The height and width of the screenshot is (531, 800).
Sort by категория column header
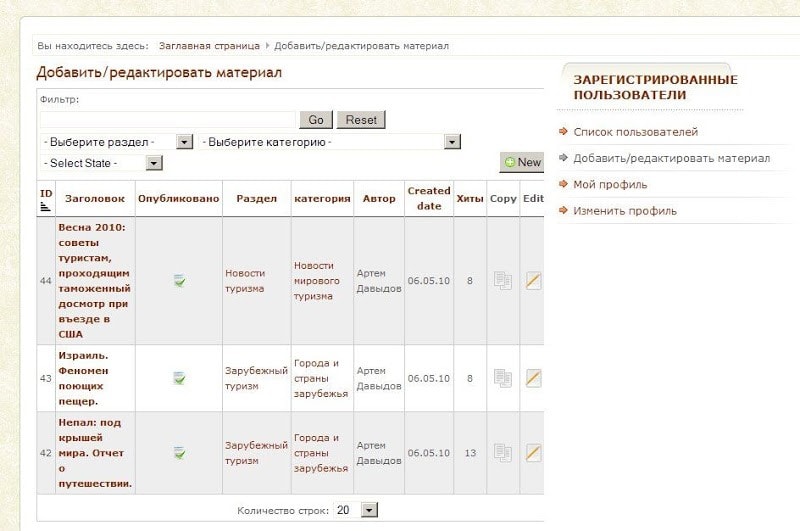[x=322, y=198]
